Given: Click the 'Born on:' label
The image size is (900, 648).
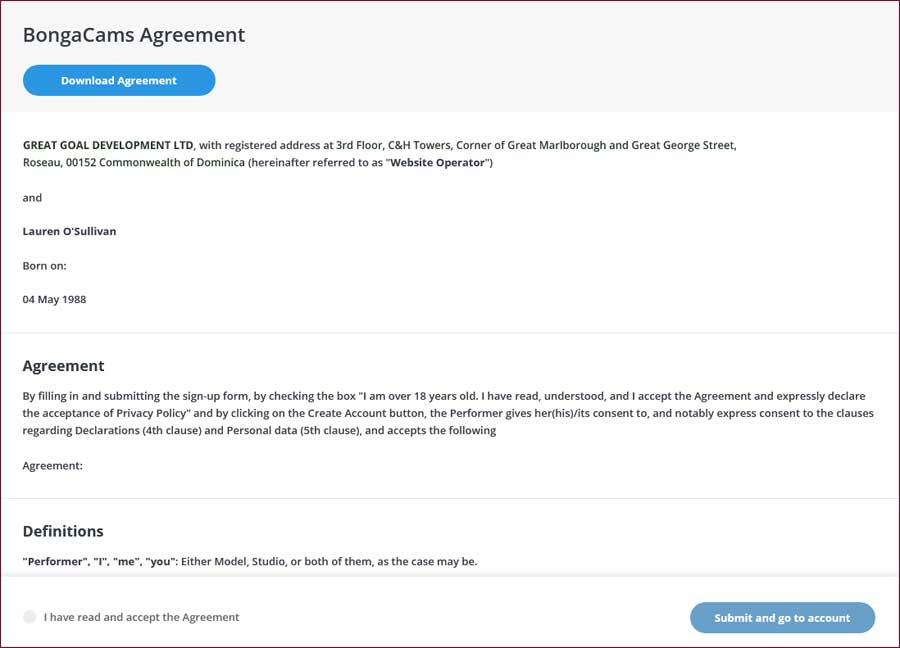Looking at the screenshot, I should click(x=45, y=265).
